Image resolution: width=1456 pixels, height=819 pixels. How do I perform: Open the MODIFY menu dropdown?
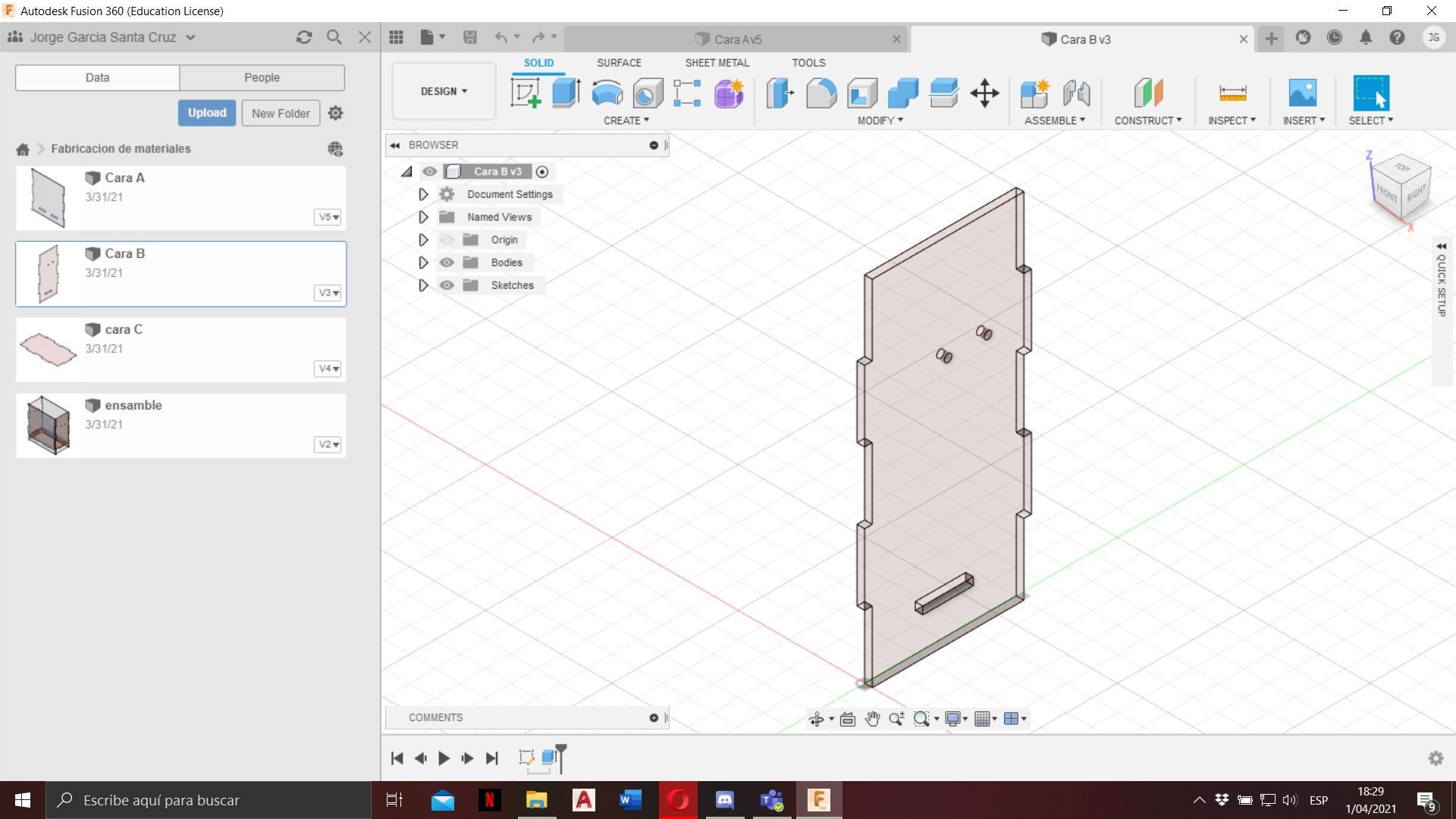[880, 121]
